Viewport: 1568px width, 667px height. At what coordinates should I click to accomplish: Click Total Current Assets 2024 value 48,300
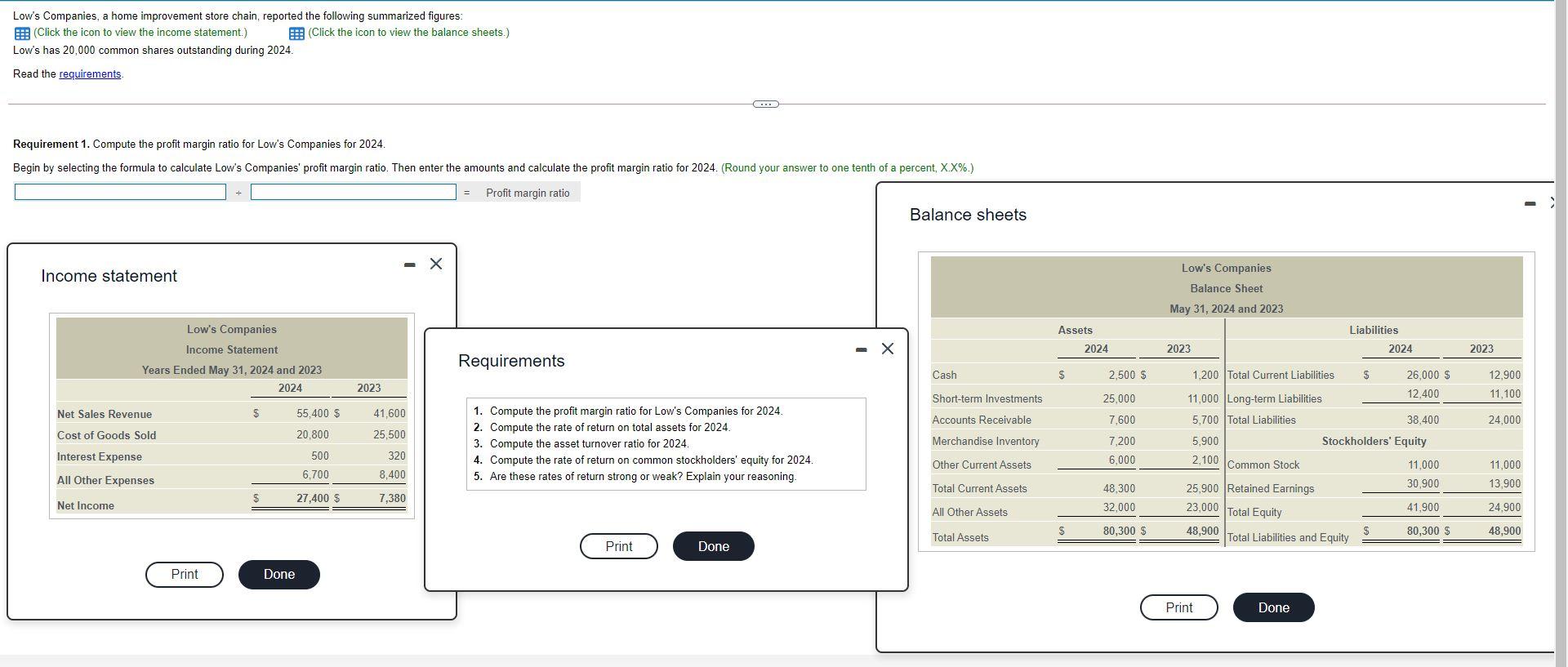(1119, 489)
